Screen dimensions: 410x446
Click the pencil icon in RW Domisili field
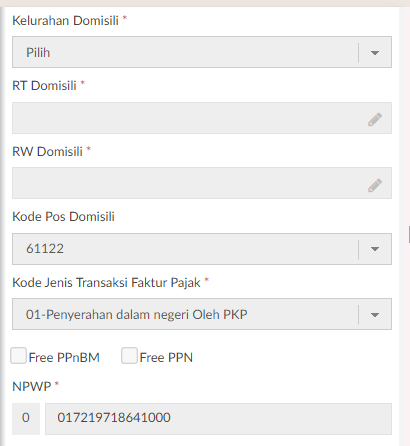(x=375, y=185)
